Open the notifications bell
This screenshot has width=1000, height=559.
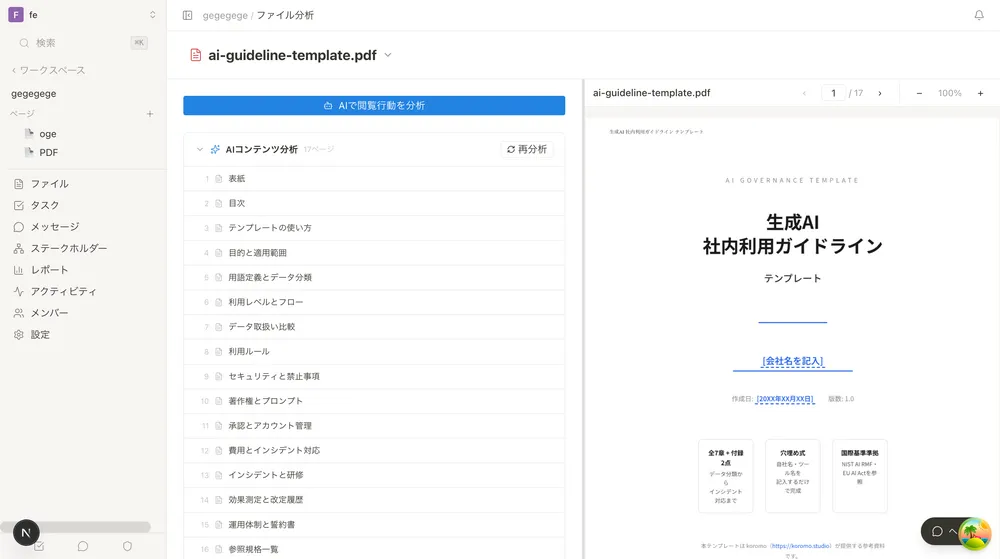click(978, 15)
